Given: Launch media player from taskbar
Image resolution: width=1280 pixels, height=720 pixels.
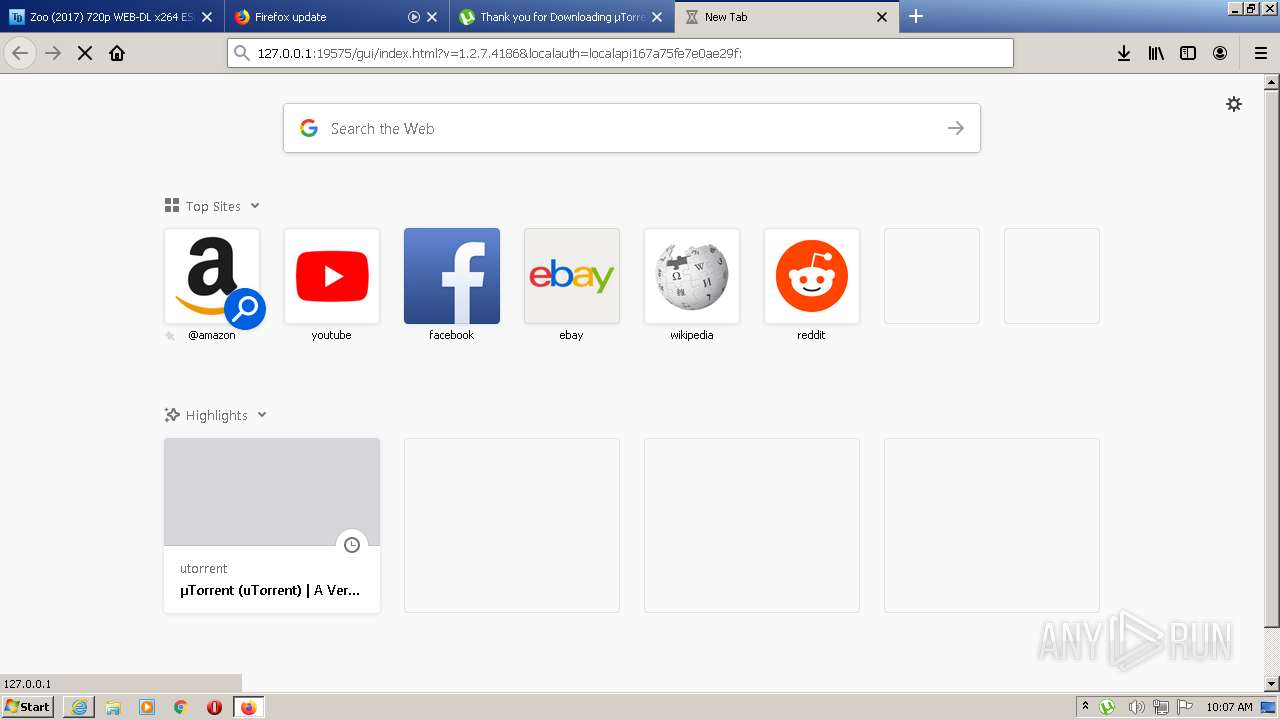Looking at the screenshot, I should coord(147,707).
